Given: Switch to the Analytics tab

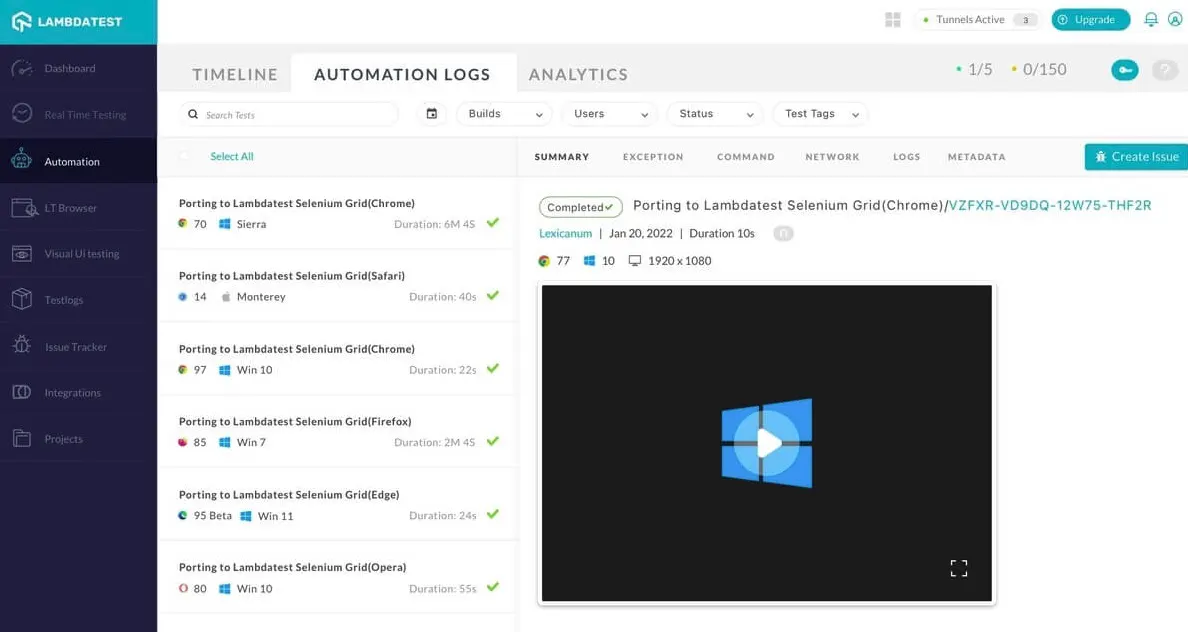Looking at the screenshot, I should tap(578, 74).
